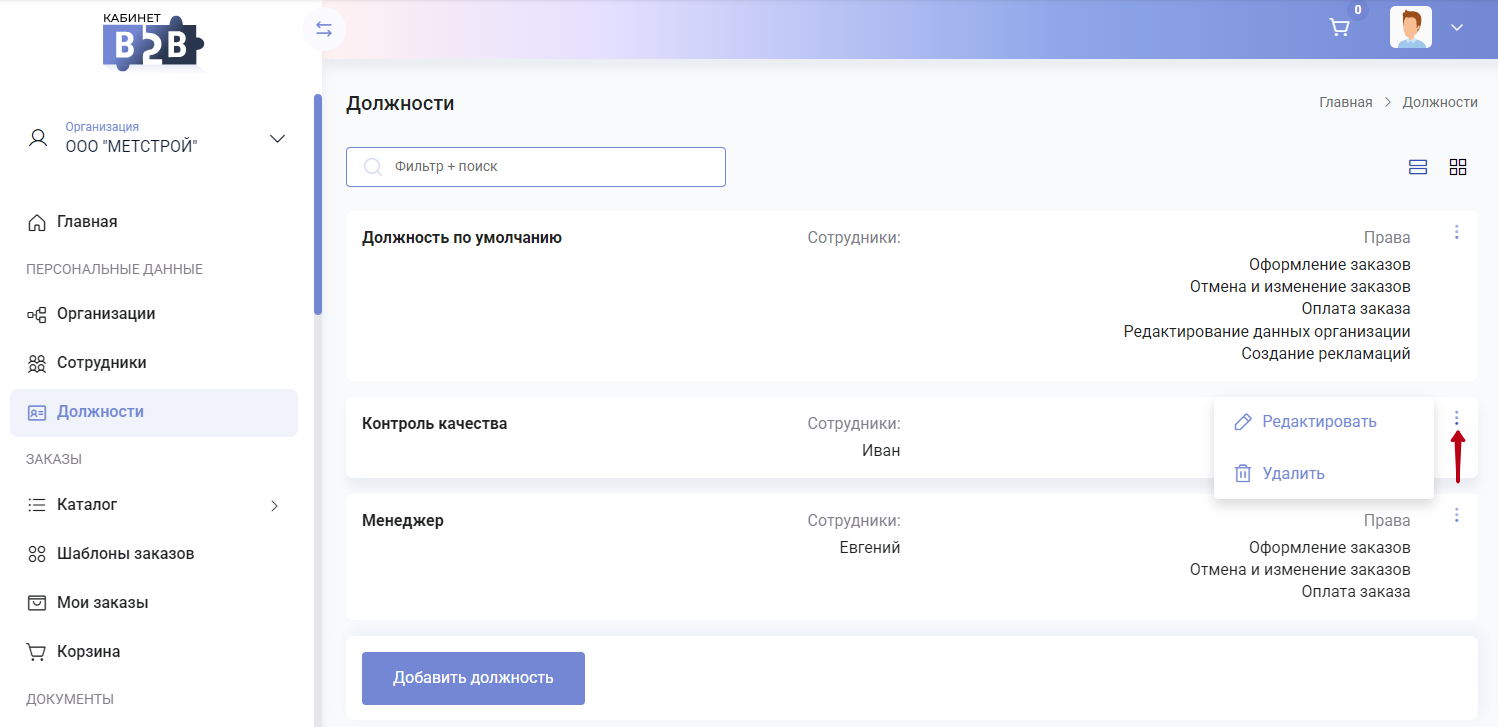Toggle options menu for Контроль качества
The image size is (1498, 727).
[x=1456, y=418]
